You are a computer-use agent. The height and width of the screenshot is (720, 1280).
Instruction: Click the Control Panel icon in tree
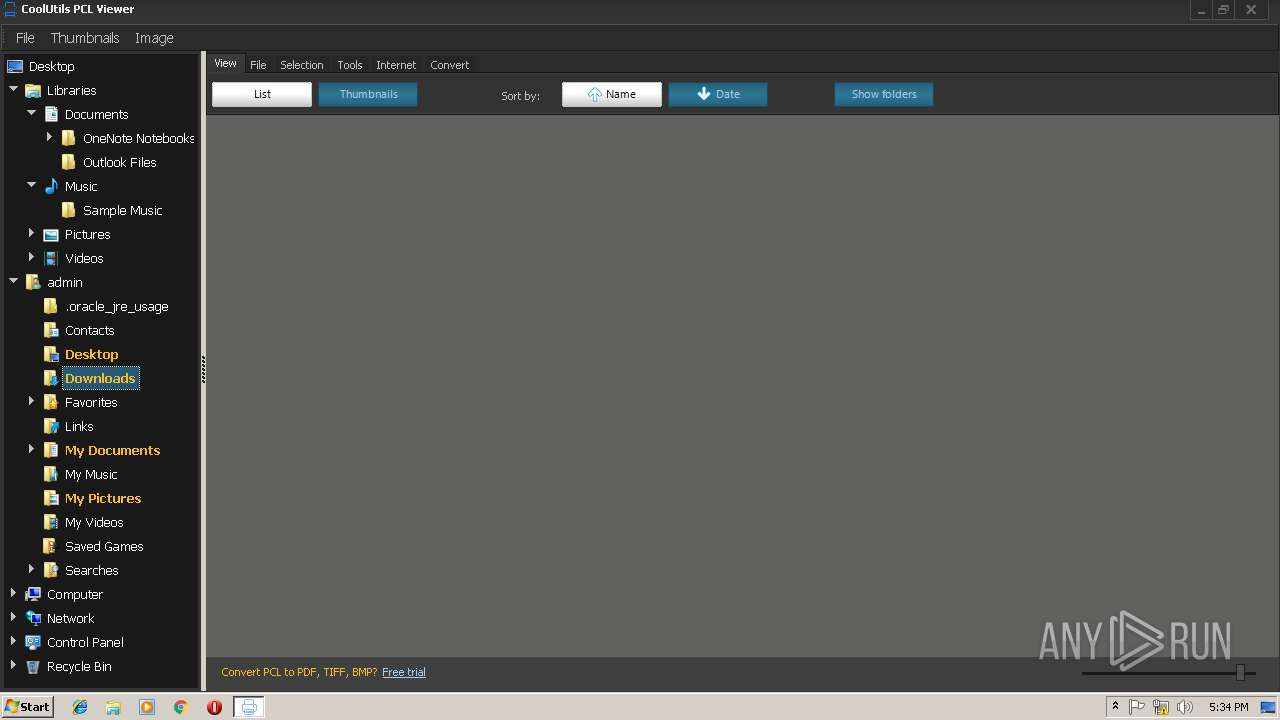[33, 642]
